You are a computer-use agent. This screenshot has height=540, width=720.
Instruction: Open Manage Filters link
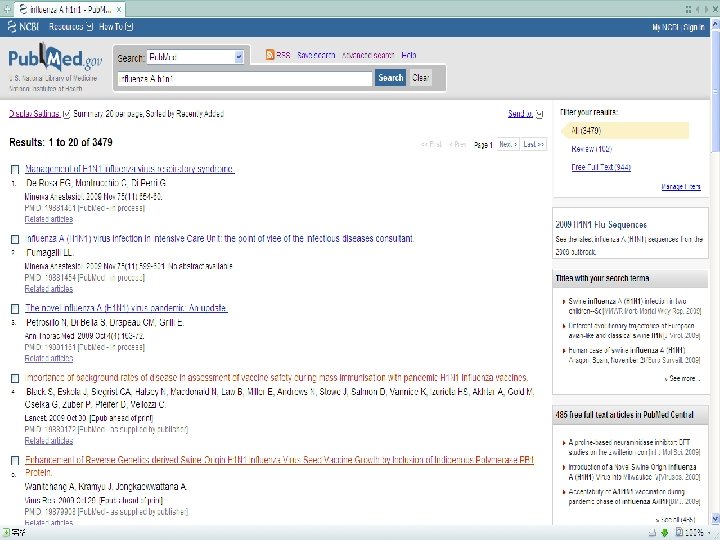[x=681, y=186]
